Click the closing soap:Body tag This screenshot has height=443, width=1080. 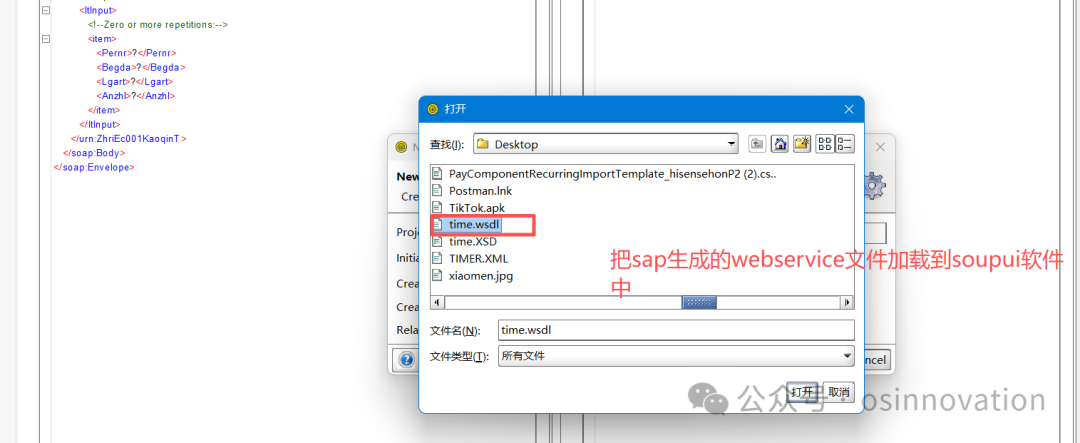(96, 153)
